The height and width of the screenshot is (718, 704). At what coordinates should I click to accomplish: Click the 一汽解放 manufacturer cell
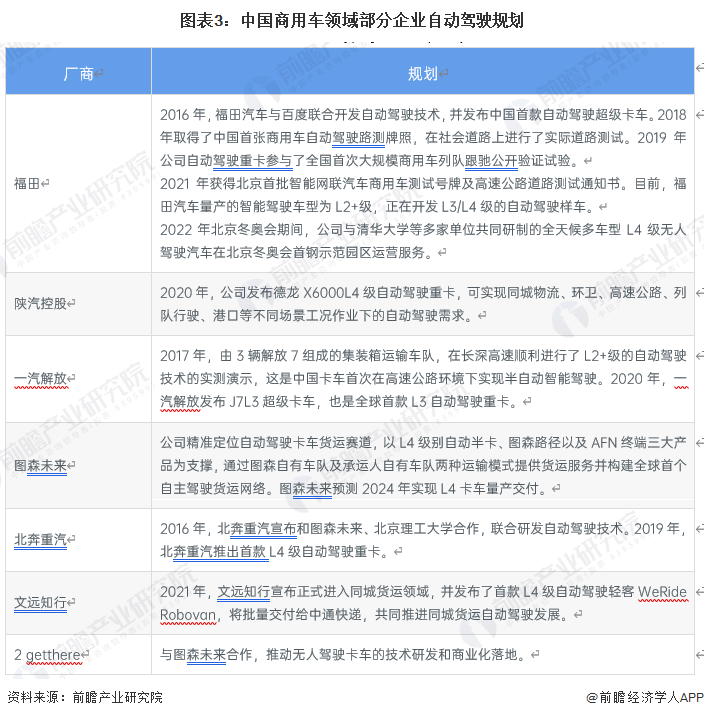tap(78, 379)
